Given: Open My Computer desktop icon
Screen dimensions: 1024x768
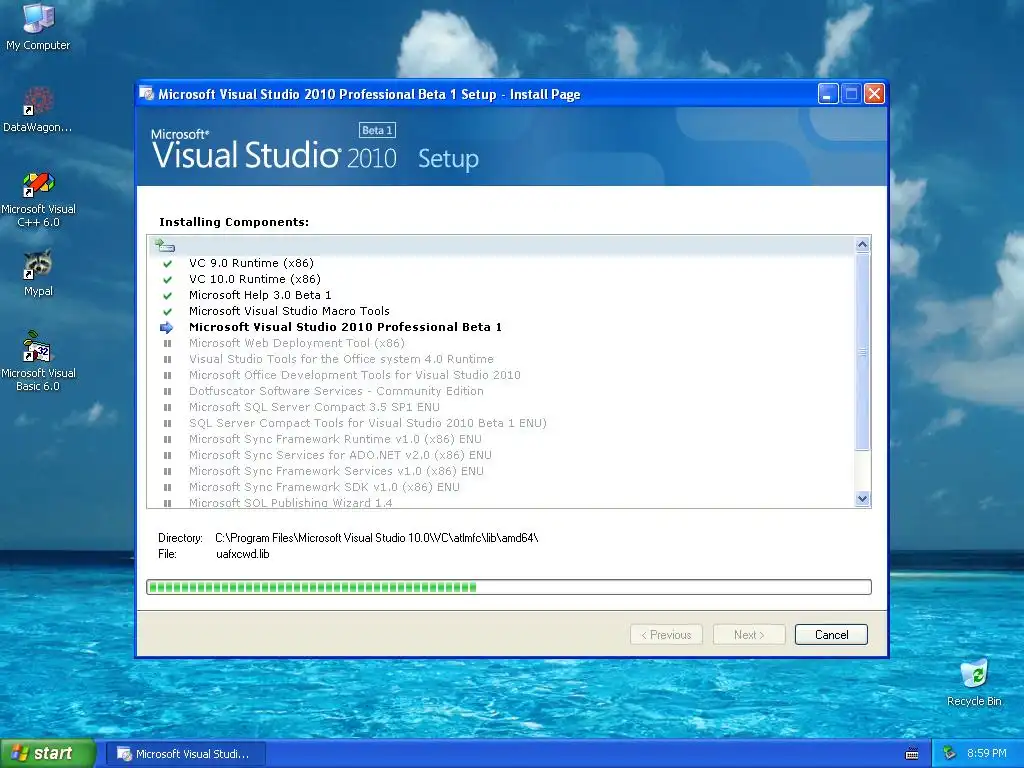Looking at the screenshot, I should click(38, 27).
